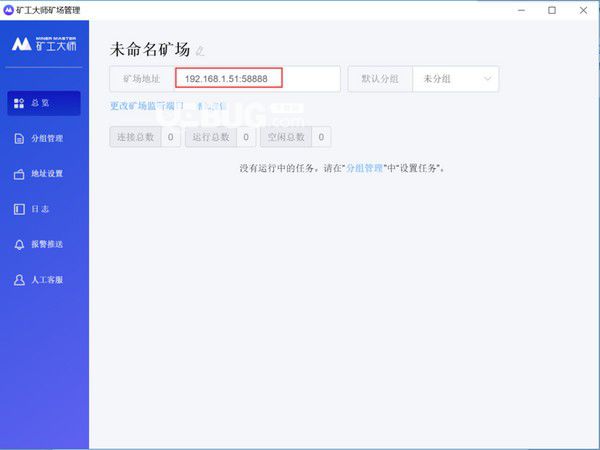Close the 矿工大师矿场管理 window
The height and width of the screenshot is (450, 600).
click(x=583, y=10)
